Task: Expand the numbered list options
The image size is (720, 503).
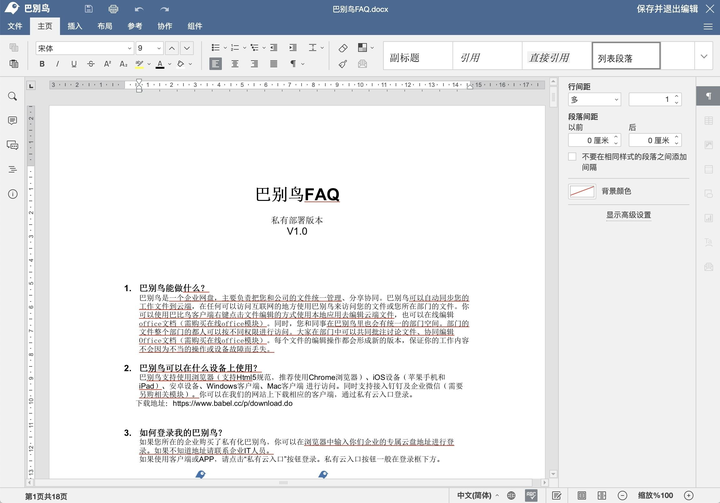Action: coord(244,48)
